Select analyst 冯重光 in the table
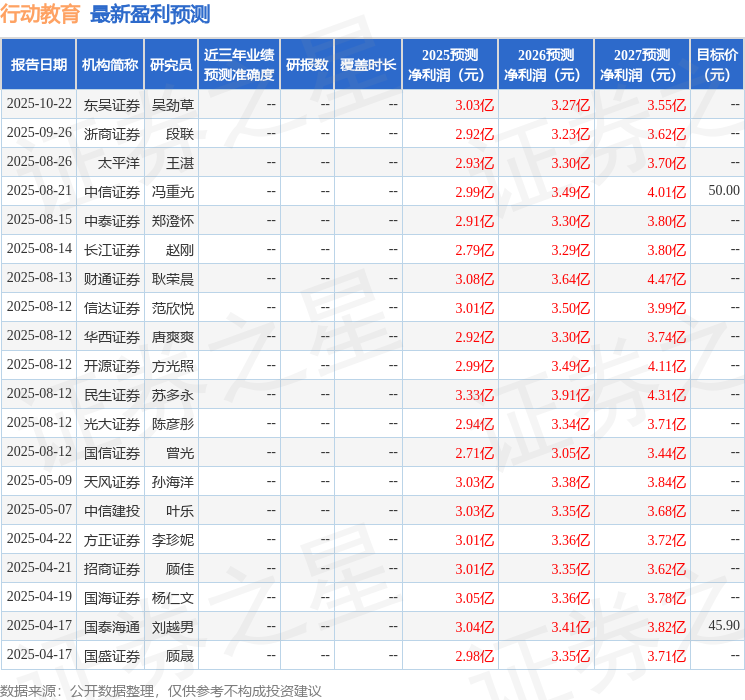Viewport: 745px width, 700px height. click(173, 191)
